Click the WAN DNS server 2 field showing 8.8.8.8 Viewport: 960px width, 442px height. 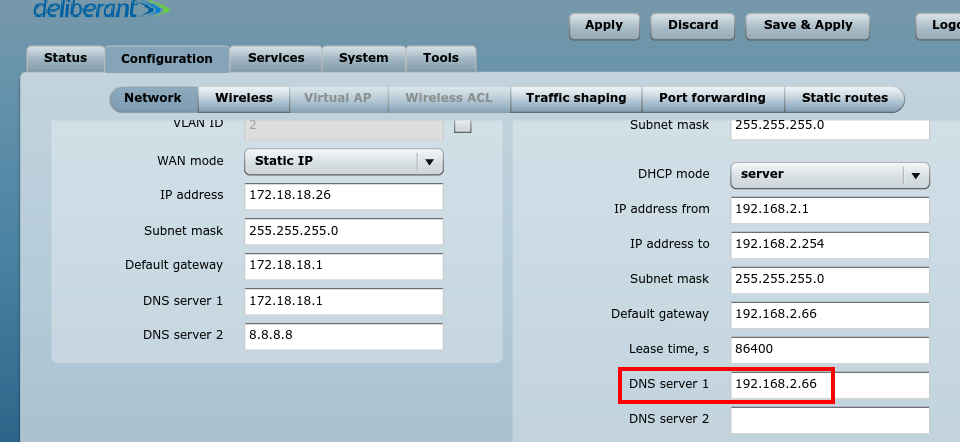[343, 336]
